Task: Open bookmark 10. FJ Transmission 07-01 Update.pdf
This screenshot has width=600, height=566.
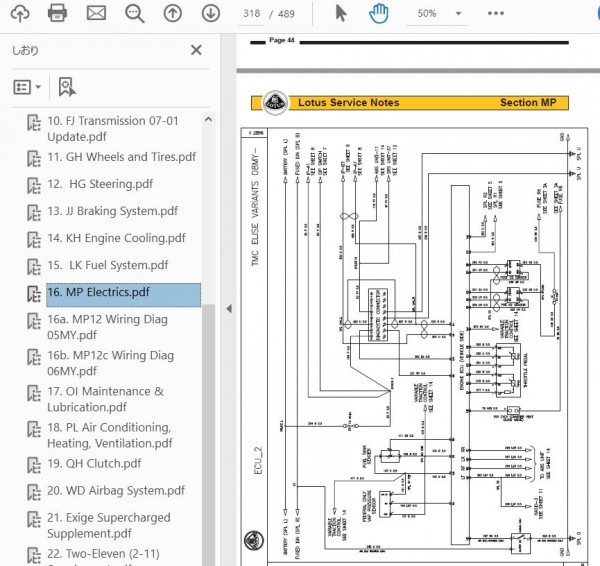Action: 113,129
